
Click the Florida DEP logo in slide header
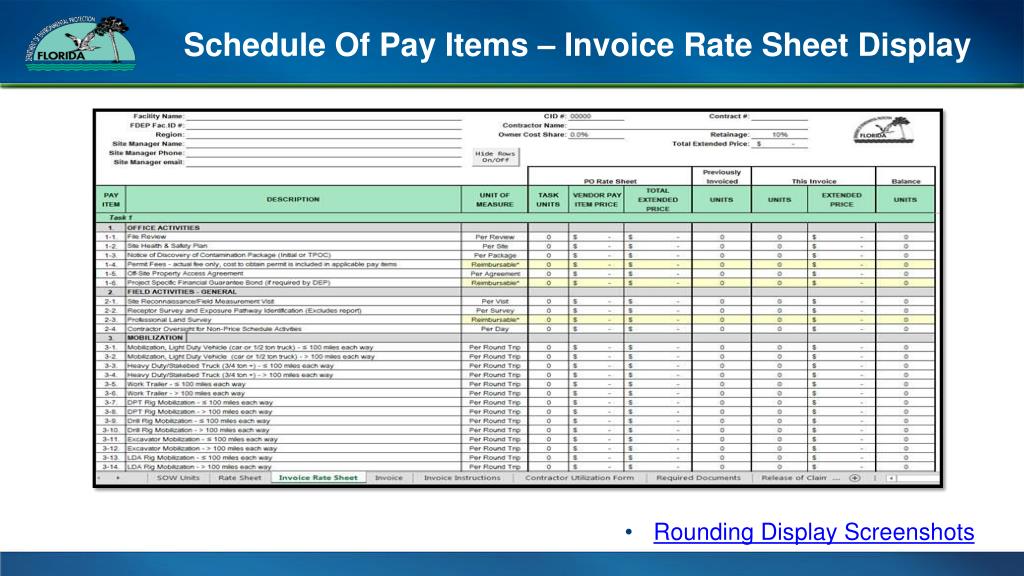(80, 43)
